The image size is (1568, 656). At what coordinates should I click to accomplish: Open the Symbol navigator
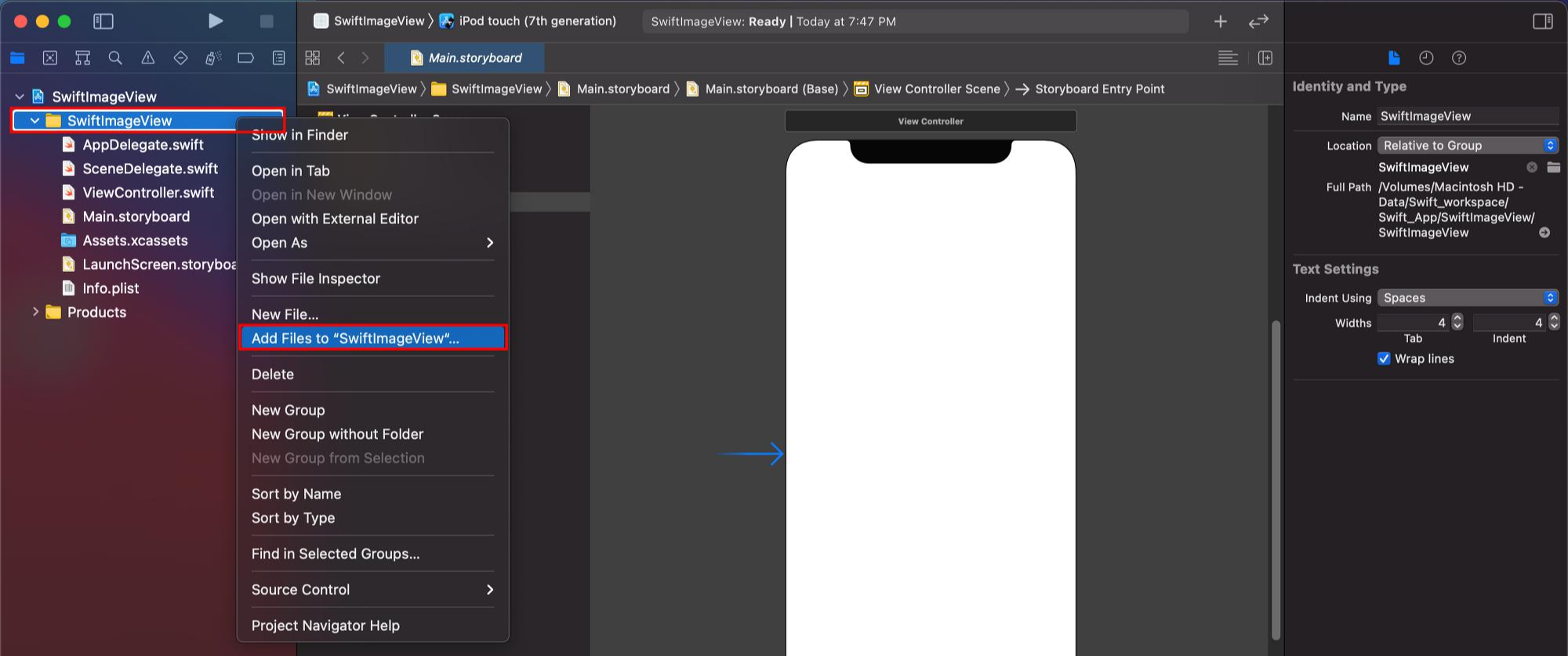click(x=82, y=58)
